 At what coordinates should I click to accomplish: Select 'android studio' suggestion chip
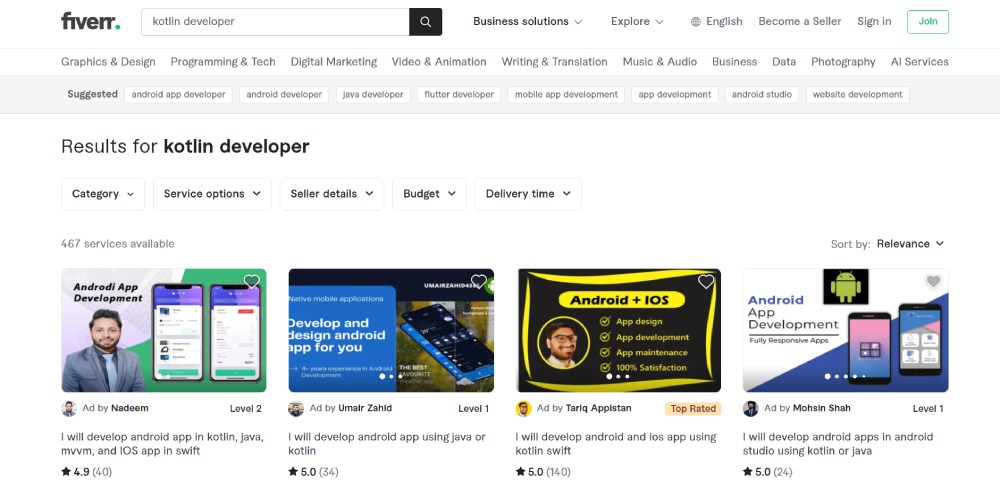coord(762,94)
